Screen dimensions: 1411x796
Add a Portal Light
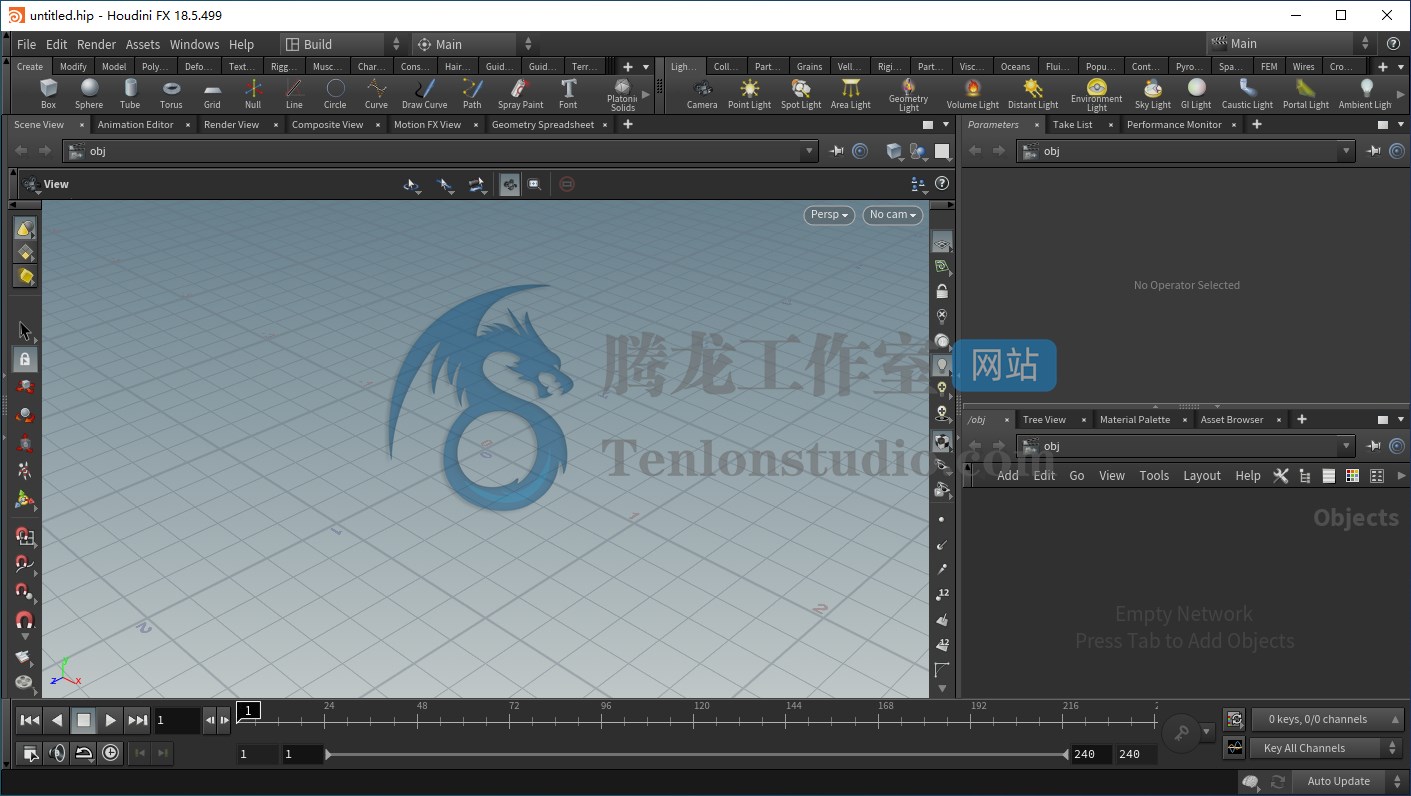(1306, 93)
